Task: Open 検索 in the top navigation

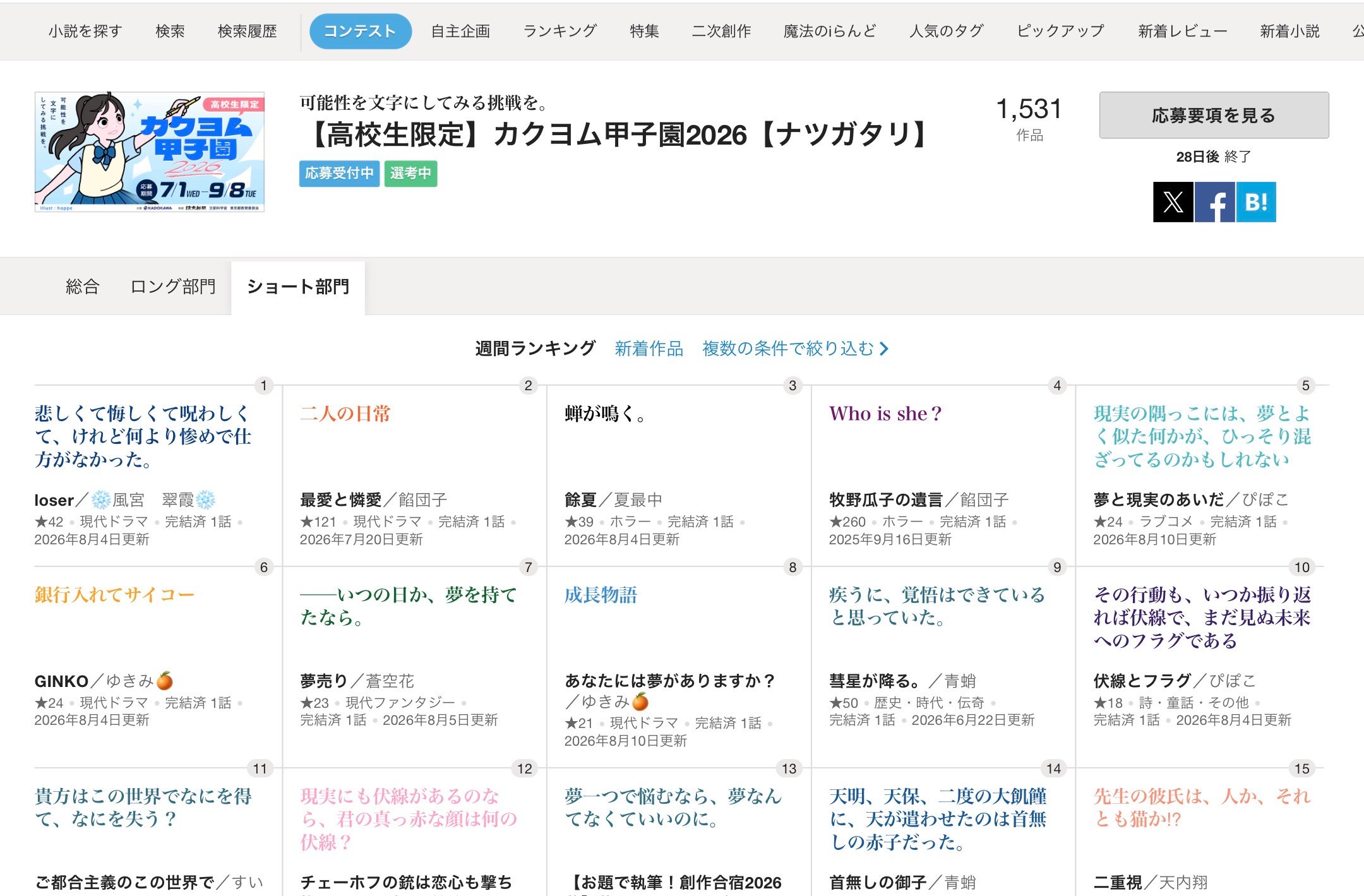Action: [170, 31]
